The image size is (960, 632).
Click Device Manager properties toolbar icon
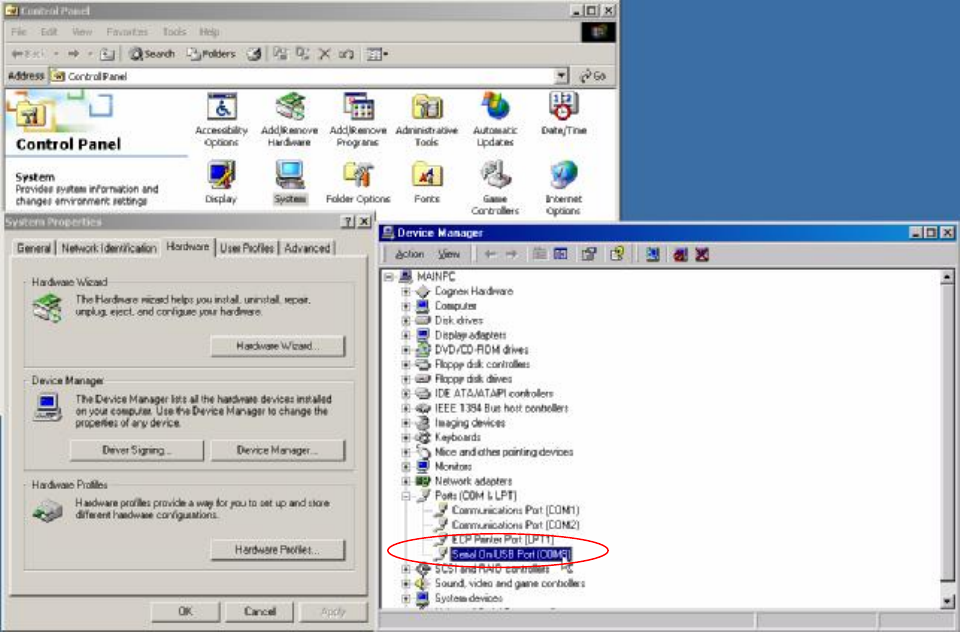pyautogui.click(x=589, y=254)
